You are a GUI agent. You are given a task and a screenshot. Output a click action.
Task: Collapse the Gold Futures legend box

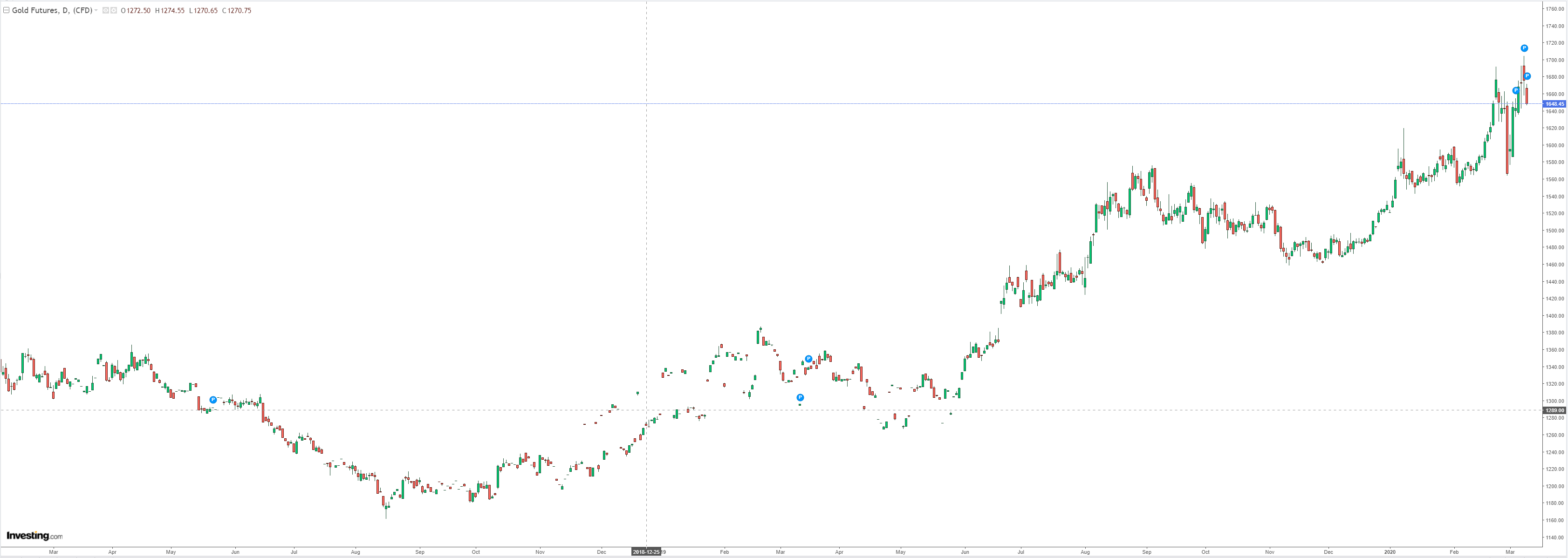tap(6, 10)
